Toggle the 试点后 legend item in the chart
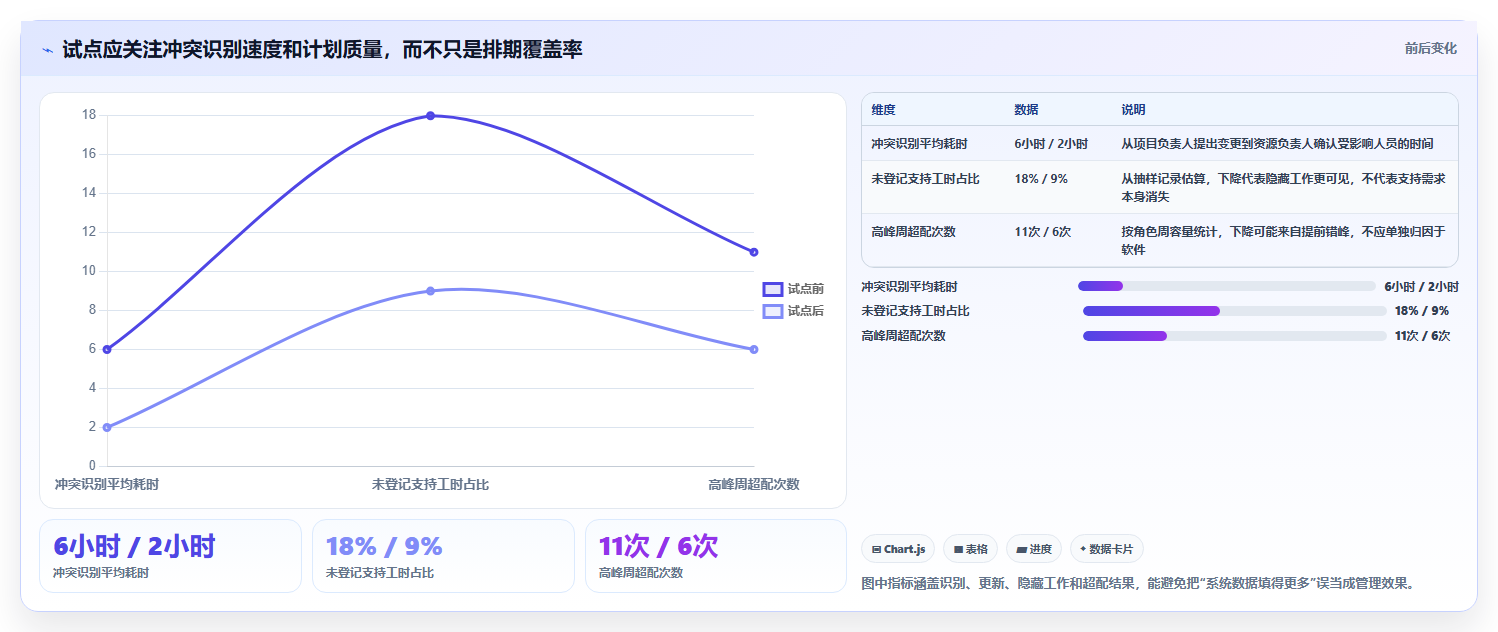This screenshot has height=632, width=1498. pyautogui.click(x=793, y=311)
